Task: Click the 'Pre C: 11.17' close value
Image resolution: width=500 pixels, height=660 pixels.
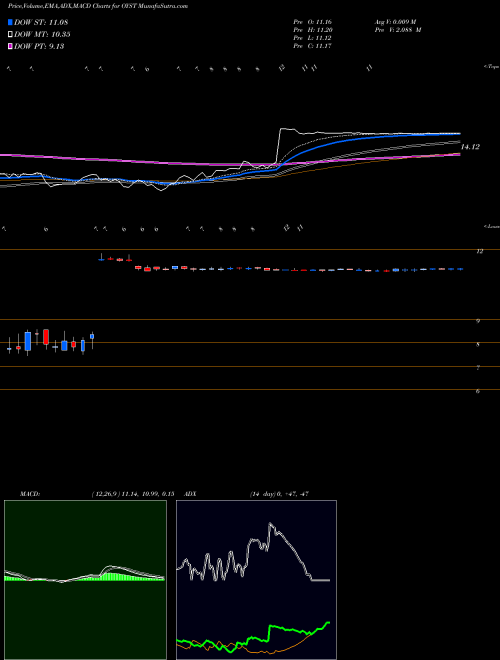Action: [313, 46]
